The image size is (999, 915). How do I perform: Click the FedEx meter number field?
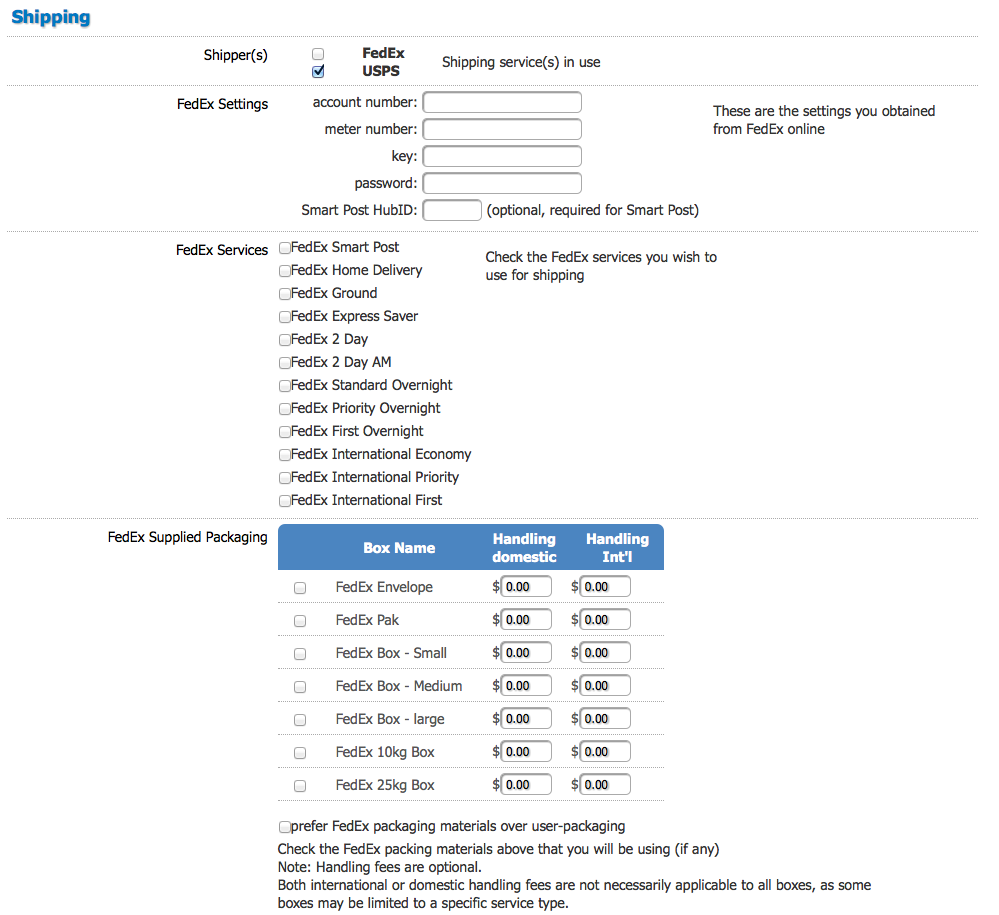coord(502,129)
